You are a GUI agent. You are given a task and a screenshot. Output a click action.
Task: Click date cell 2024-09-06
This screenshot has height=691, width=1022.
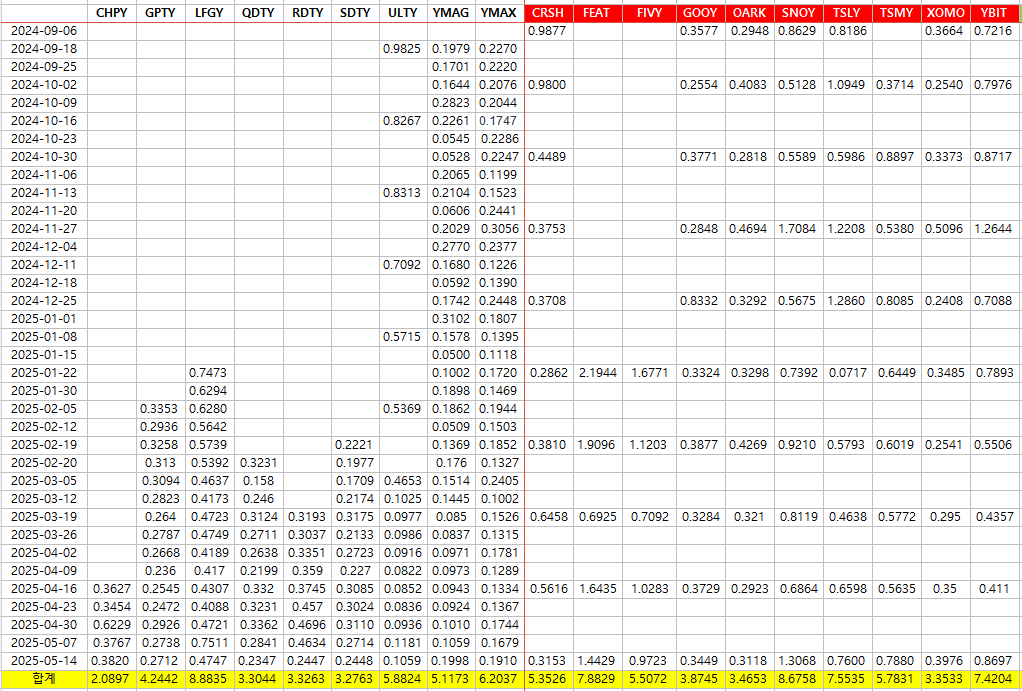click(x=44, y=31)
